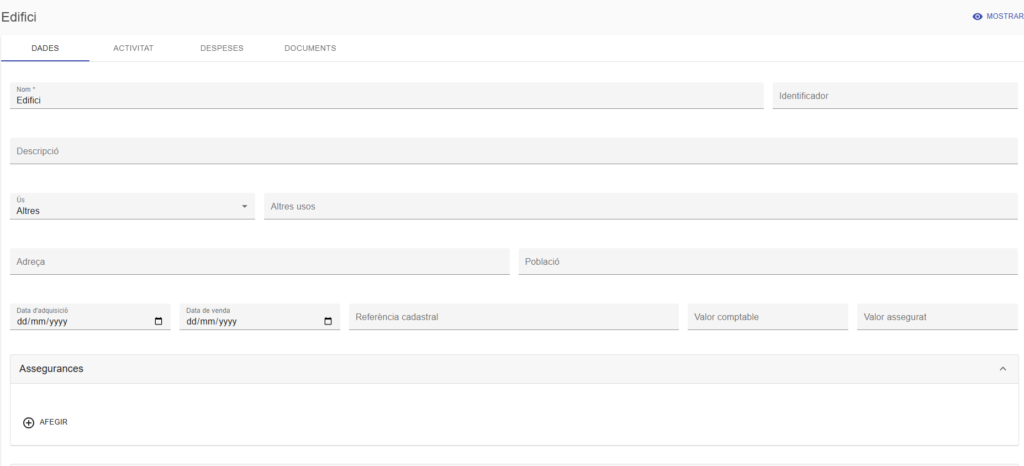Viewport: 1024px width, 466px height.
Task: Select the Altres usos field
Action: tap(640, 206)
